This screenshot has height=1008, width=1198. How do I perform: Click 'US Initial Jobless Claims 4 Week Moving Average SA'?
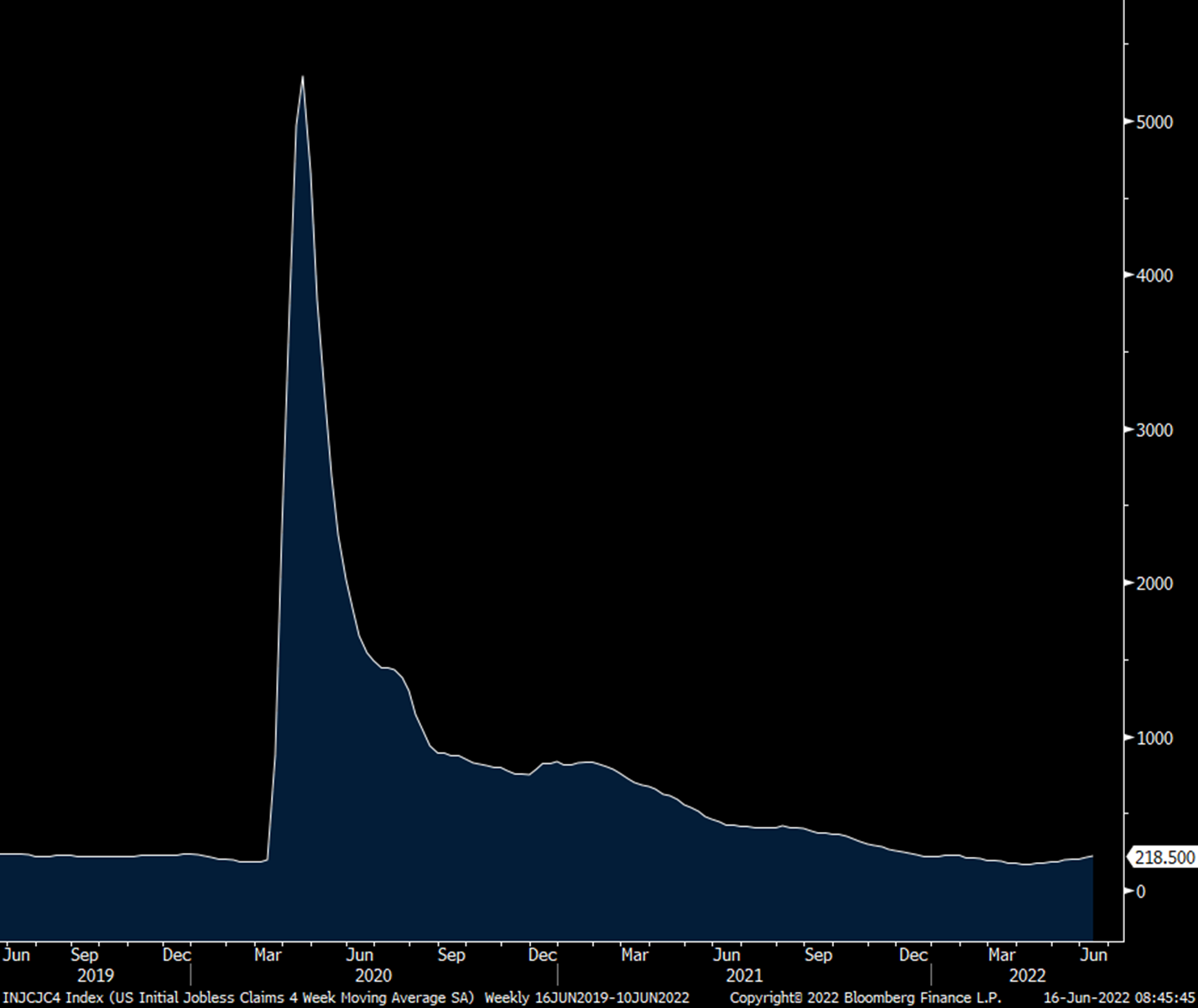tap(291, 998)
